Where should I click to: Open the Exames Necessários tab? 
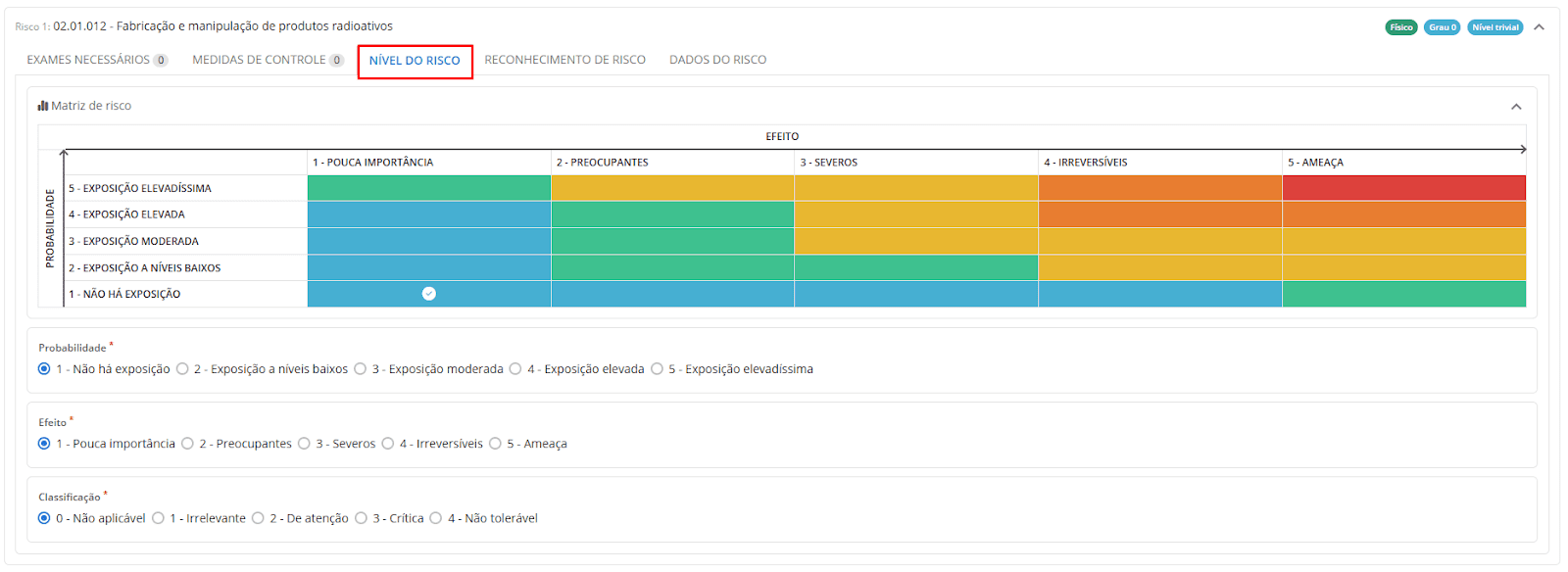click(x=96, y=60)
